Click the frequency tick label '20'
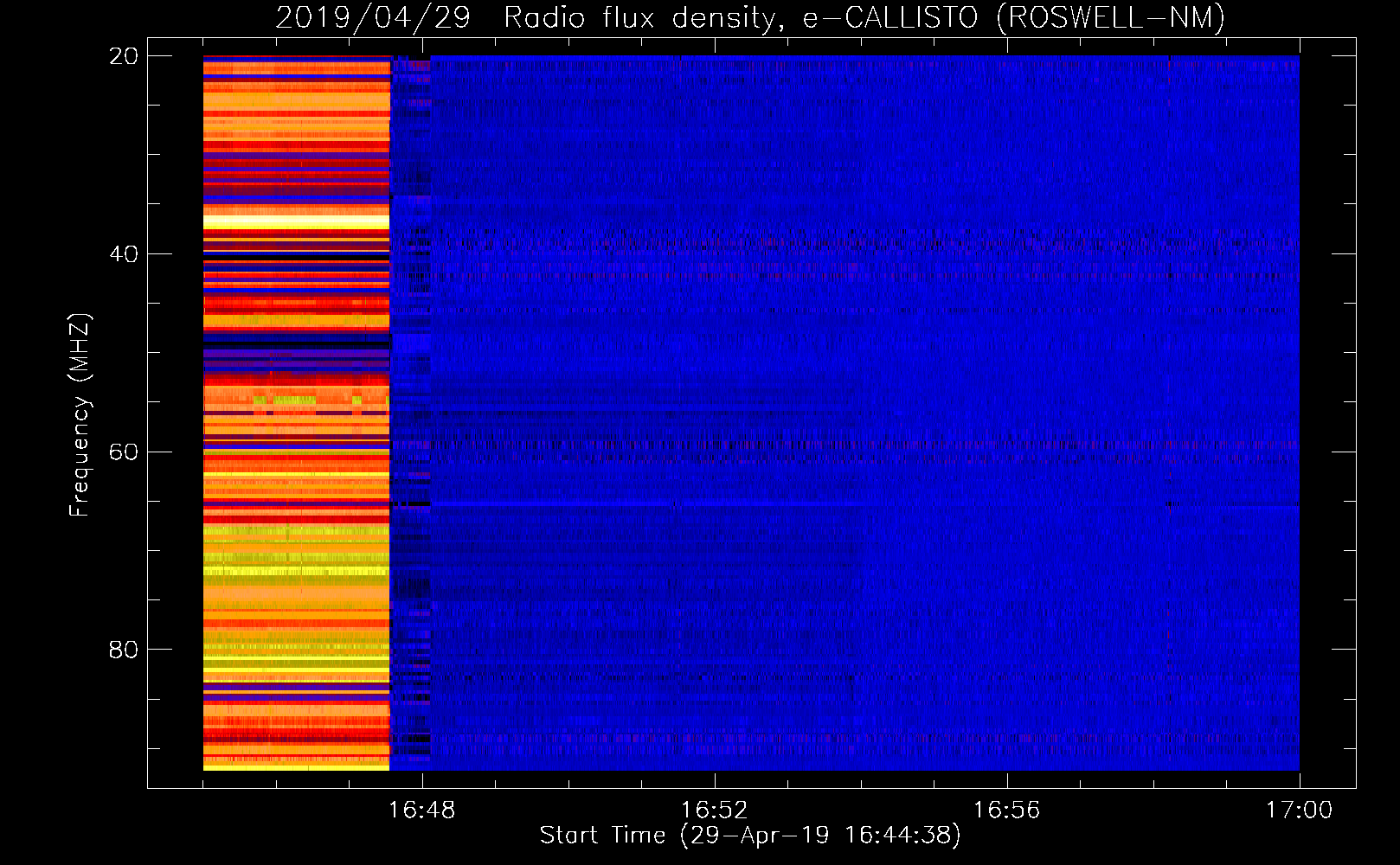This screenshot has width=1400, height=865. [x=124, y=56]
